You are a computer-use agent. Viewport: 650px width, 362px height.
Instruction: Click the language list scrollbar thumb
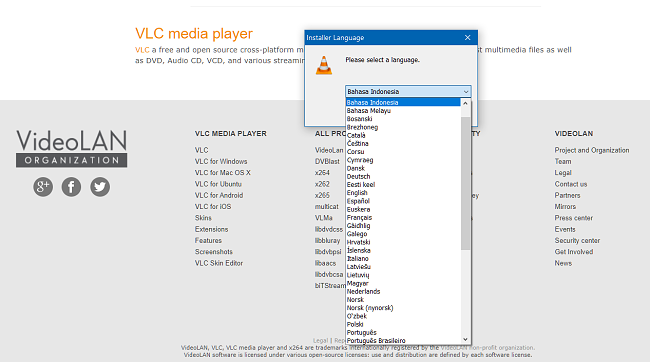465,183
